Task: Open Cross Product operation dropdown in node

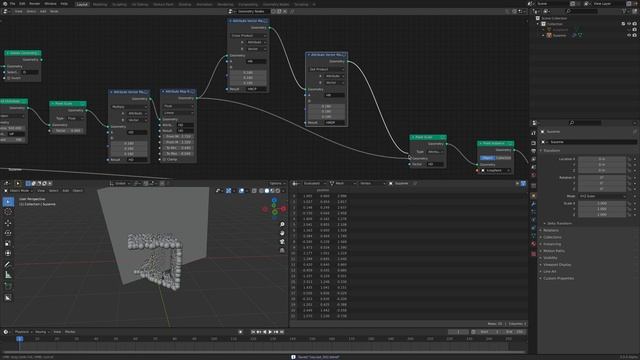Action: pos(249,36)
